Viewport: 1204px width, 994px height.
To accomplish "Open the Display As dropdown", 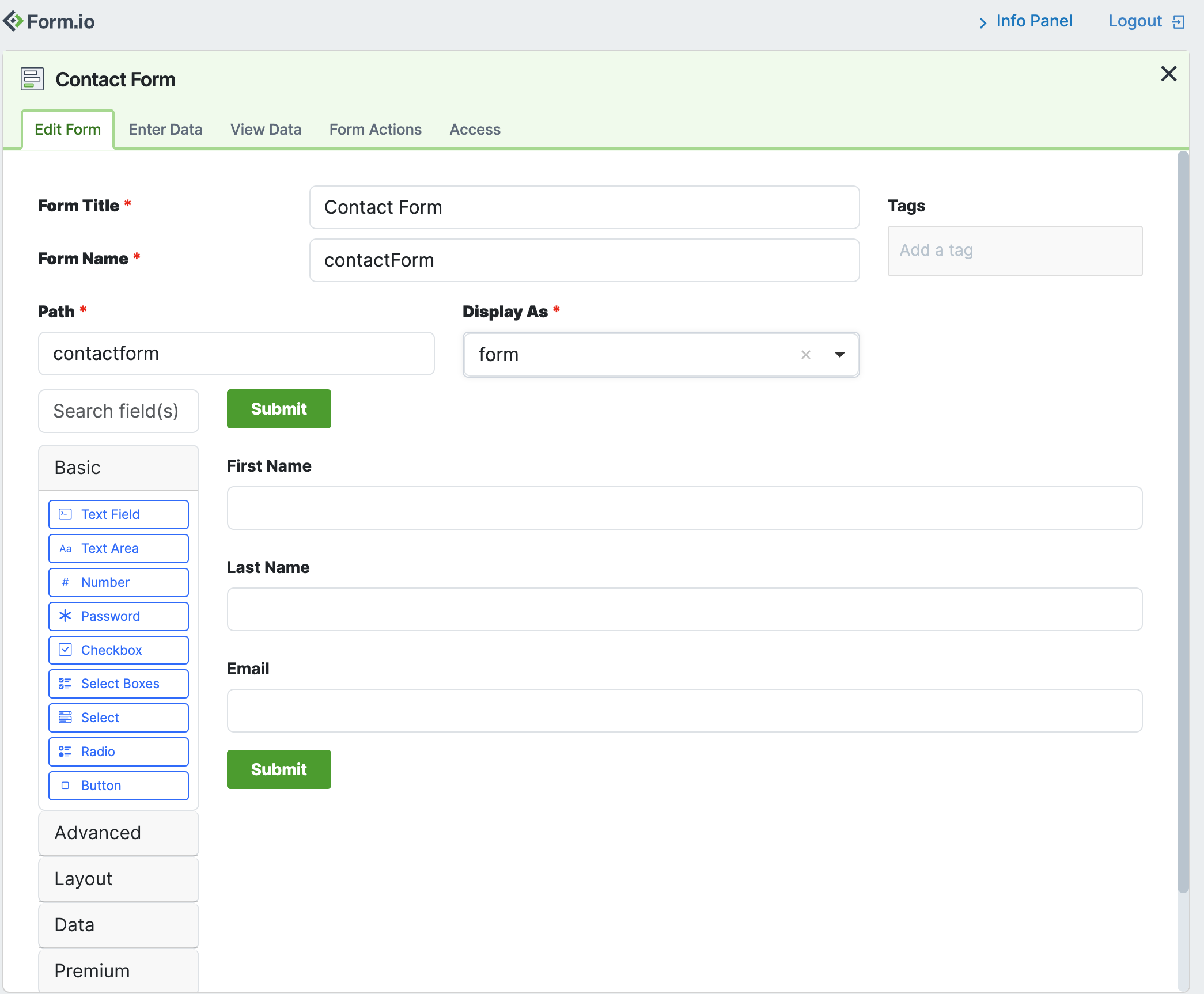I will [x=839, y=355].
